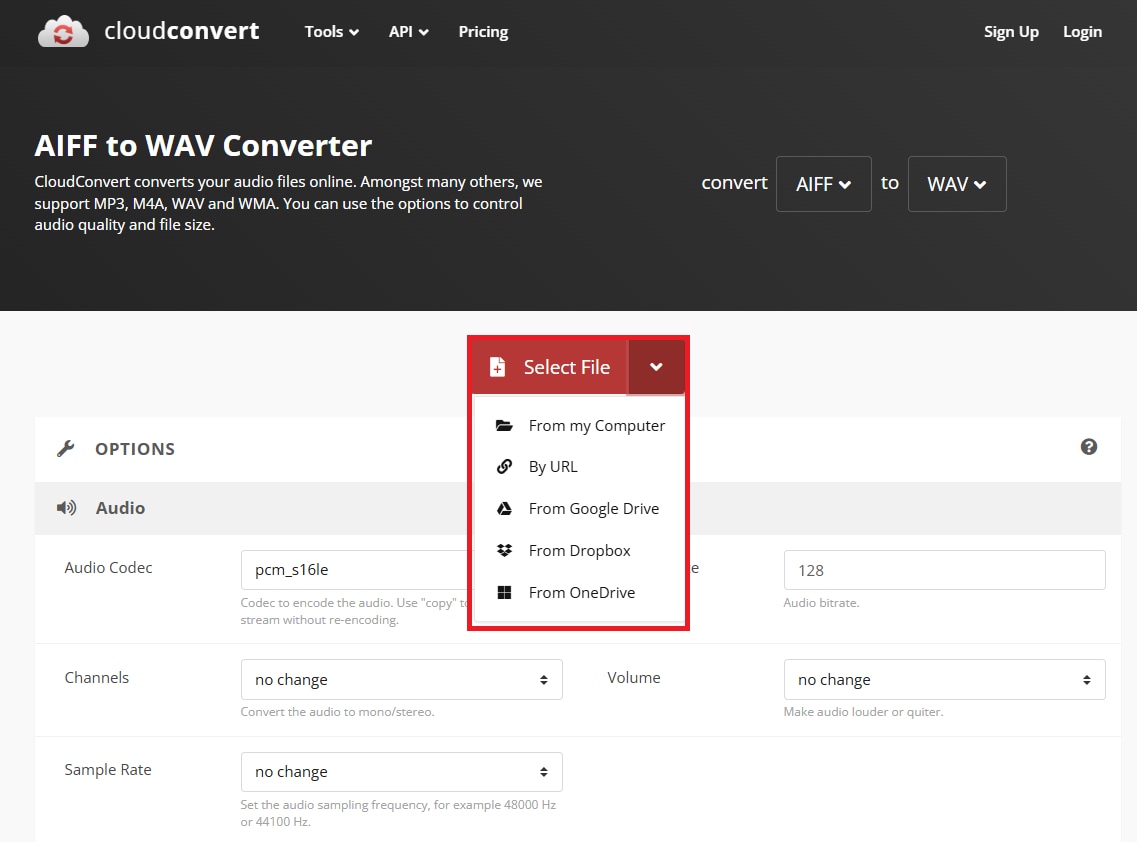Click the Select File button
The width and height of the screenshot is (1137, 842).
coord(550,367)
